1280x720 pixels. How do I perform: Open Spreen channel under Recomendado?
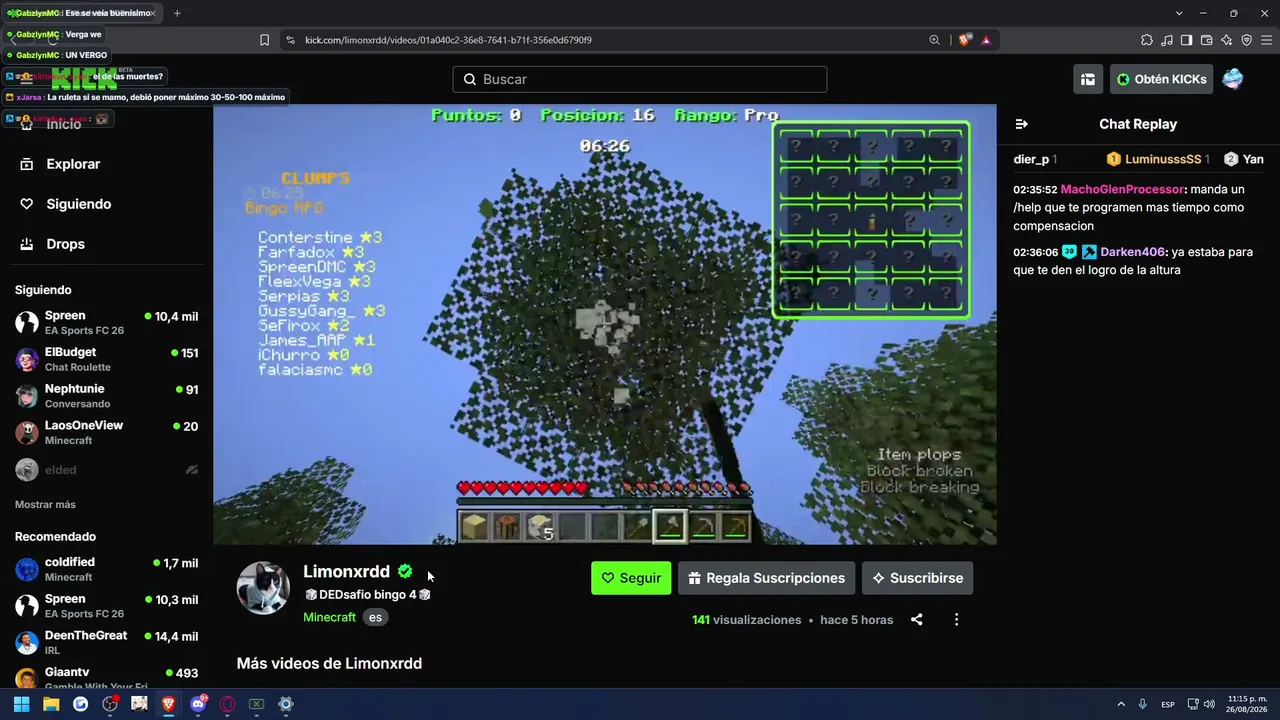[x=106, y=606]
